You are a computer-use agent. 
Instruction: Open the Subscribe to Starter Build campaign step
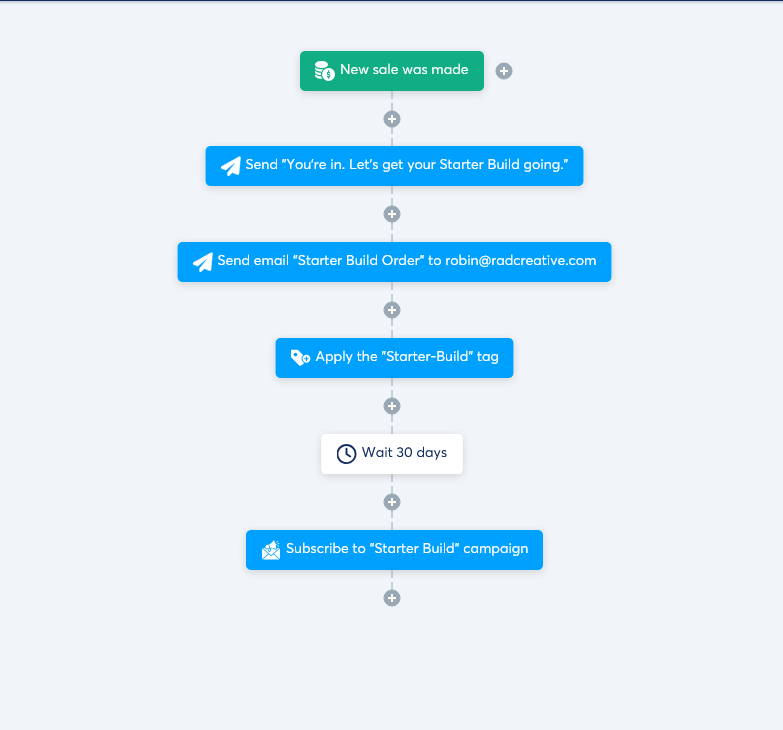tap(394, 550)
